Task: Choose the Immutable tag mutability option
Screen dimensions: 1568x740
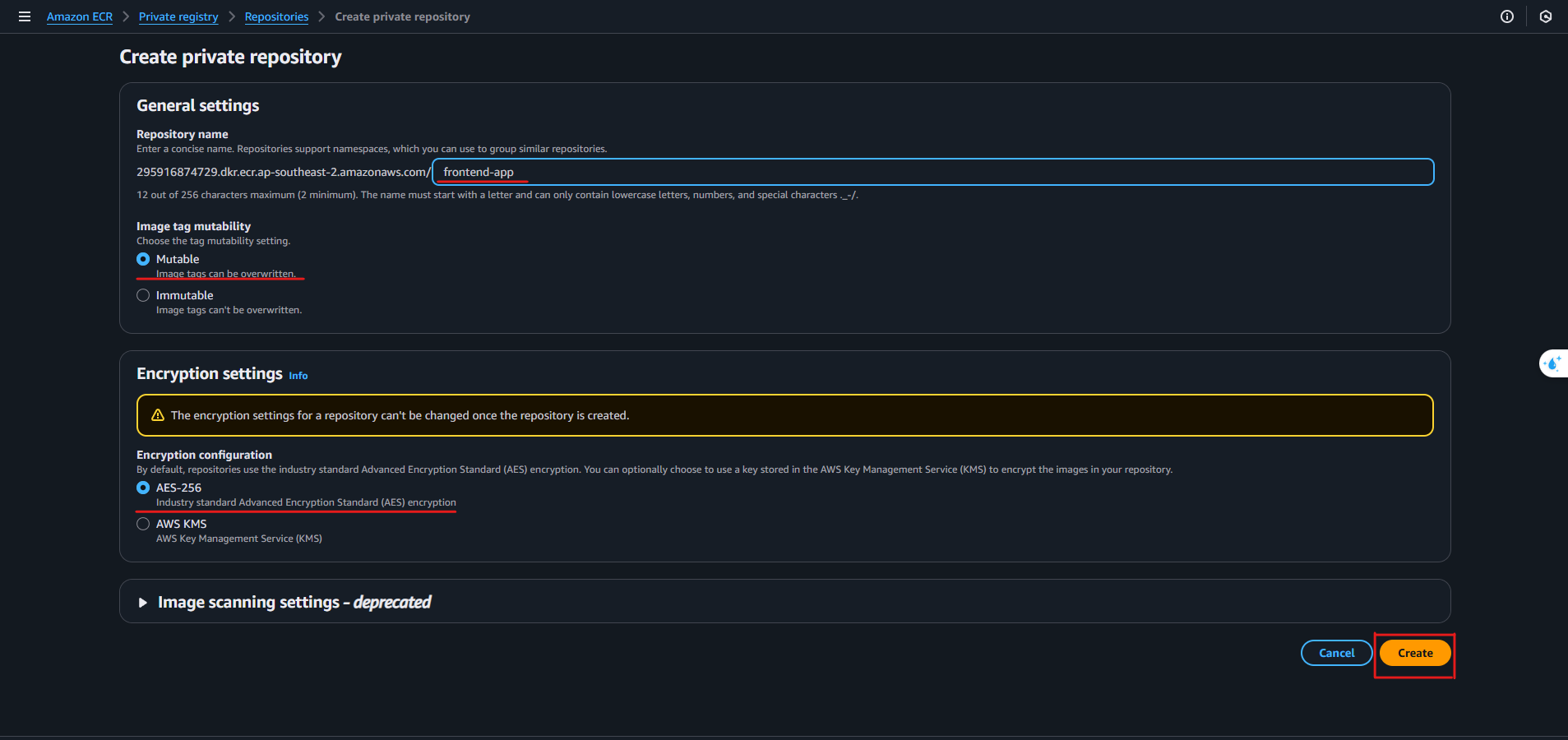Action: coord(143,295)
